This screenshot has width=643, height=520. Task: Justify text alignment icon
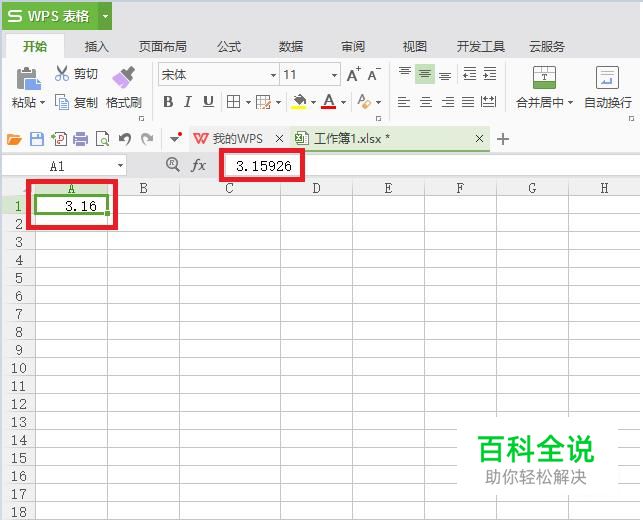coord(468,102)
